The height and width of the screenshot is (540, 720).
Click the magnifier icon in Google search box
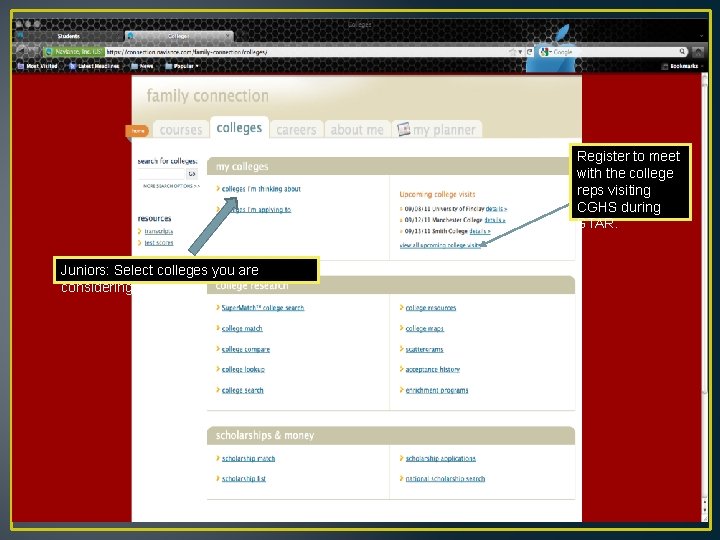coord(682,52)
